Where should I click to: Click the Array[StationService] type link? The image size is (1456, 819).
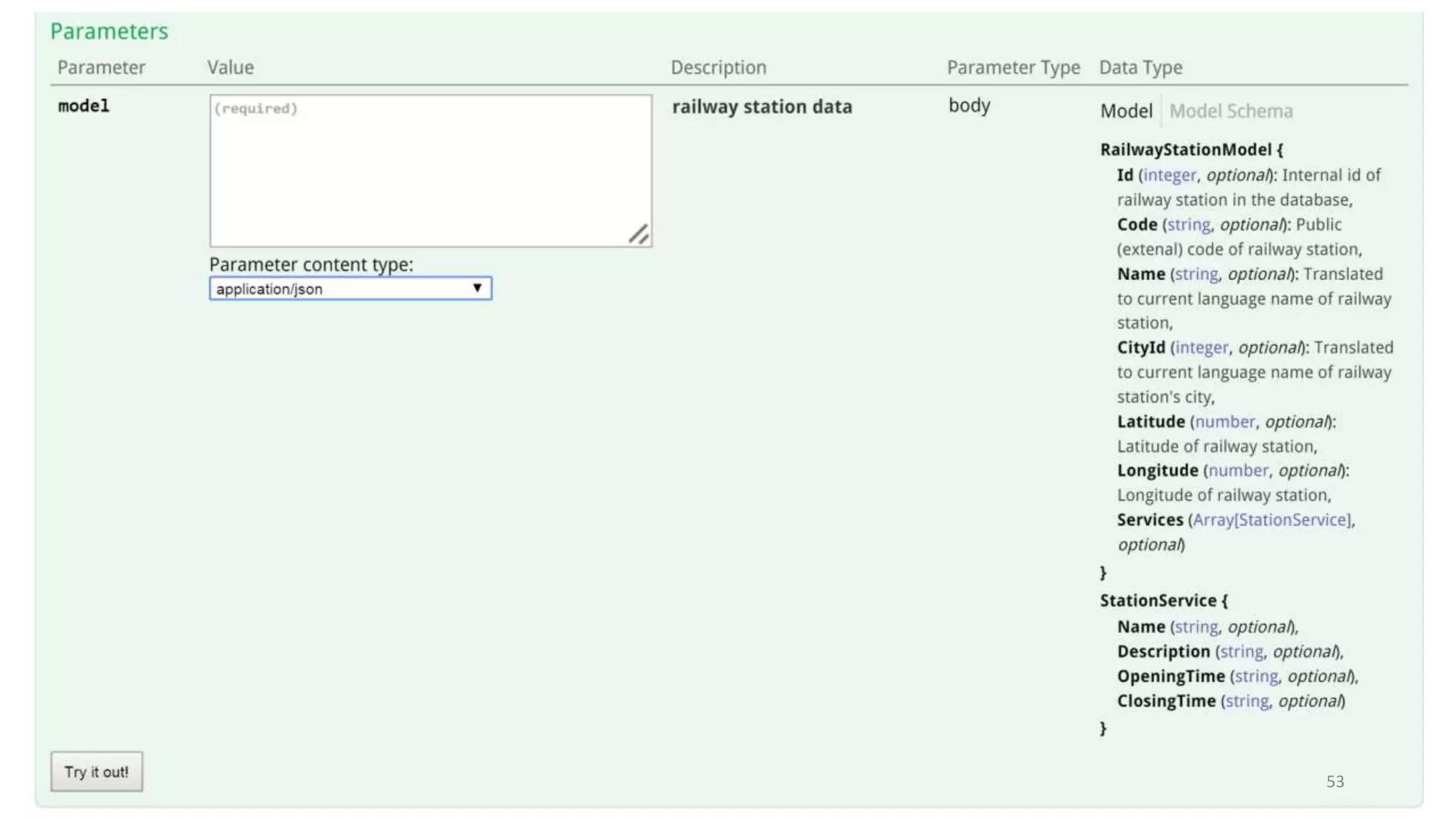tap(1271, 520)
